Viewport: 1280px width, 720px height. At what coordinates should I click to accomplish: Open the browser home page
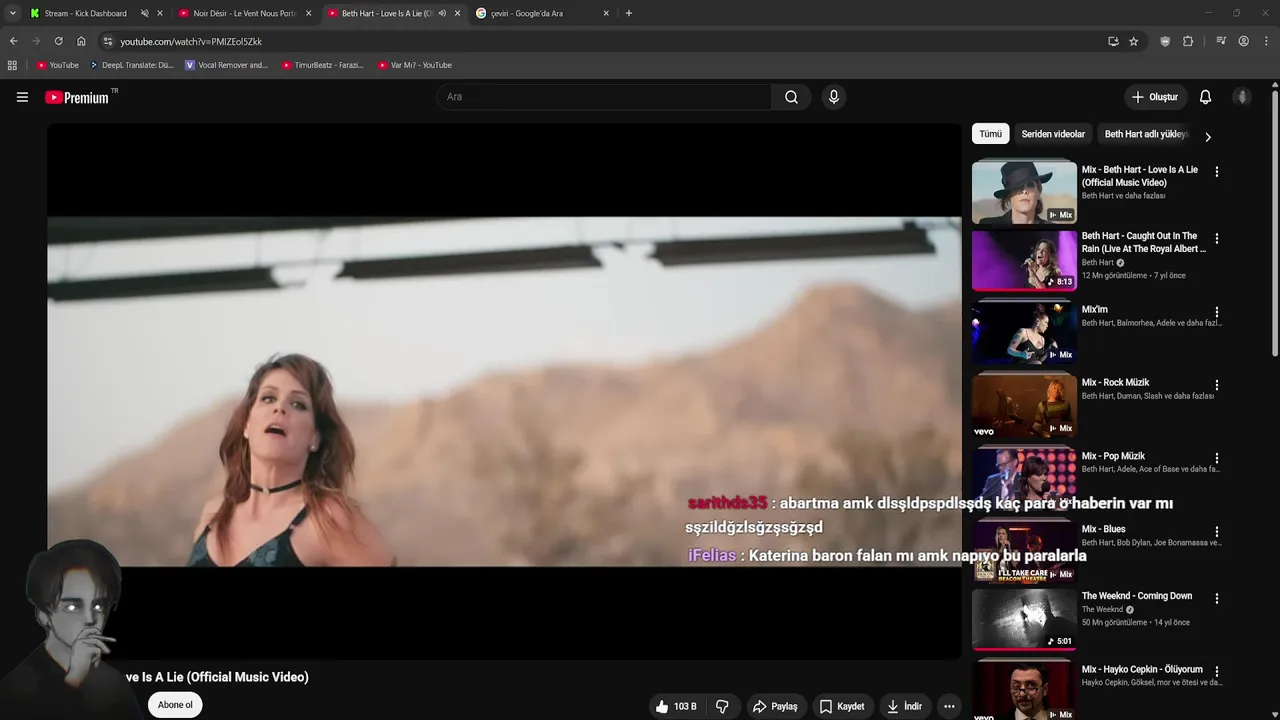click(x=81, y=41)
